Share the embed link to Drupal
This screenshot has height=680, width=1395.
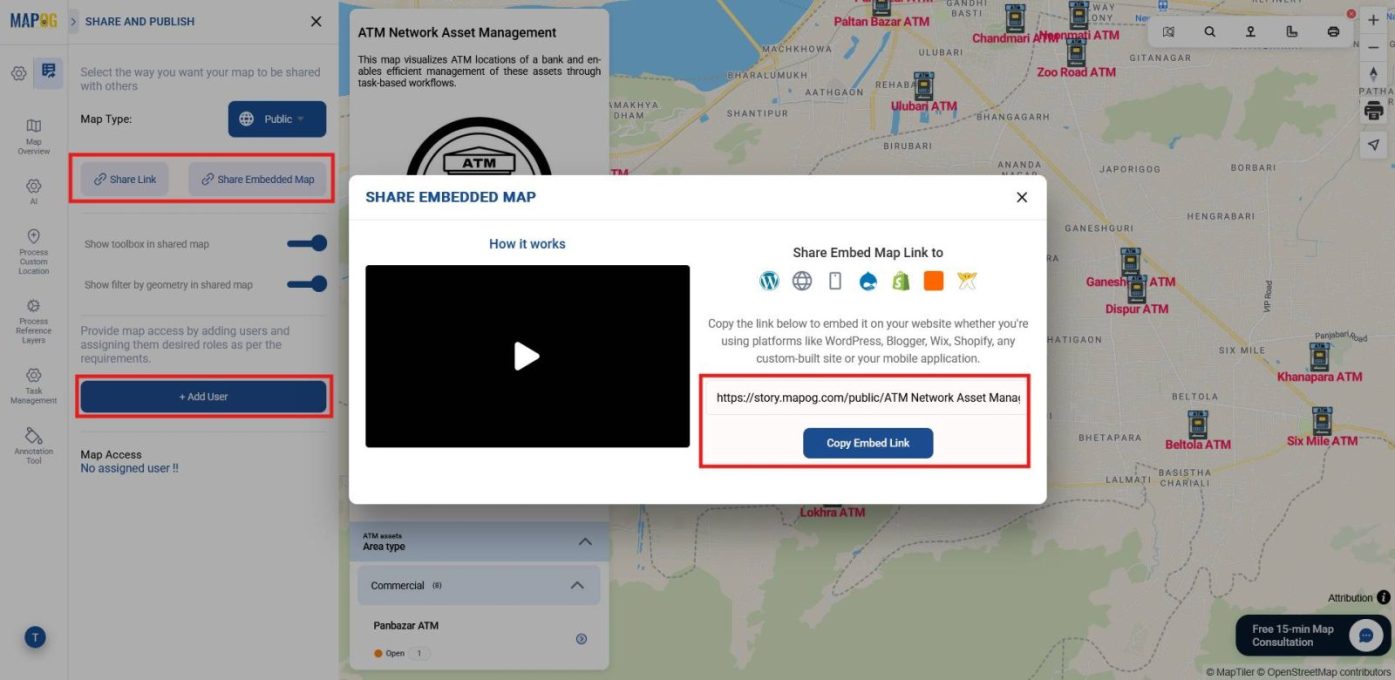868,281
